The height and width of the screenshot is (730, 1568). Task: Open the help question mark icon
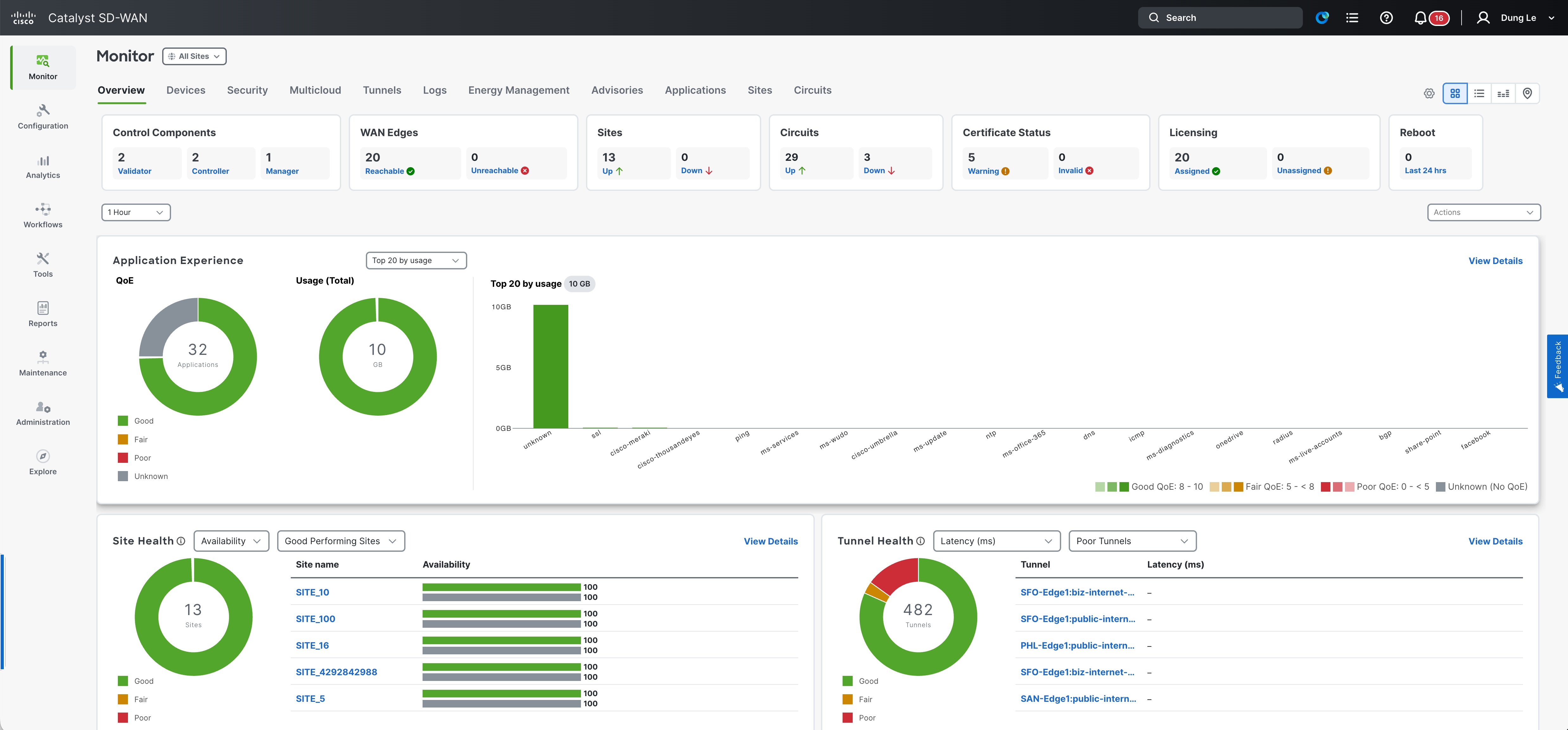[x=1386, y=18]
